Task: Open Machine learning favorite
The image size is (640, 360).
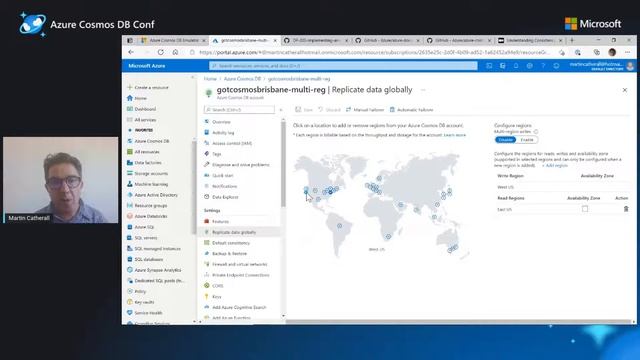Action: click(147, 184)
